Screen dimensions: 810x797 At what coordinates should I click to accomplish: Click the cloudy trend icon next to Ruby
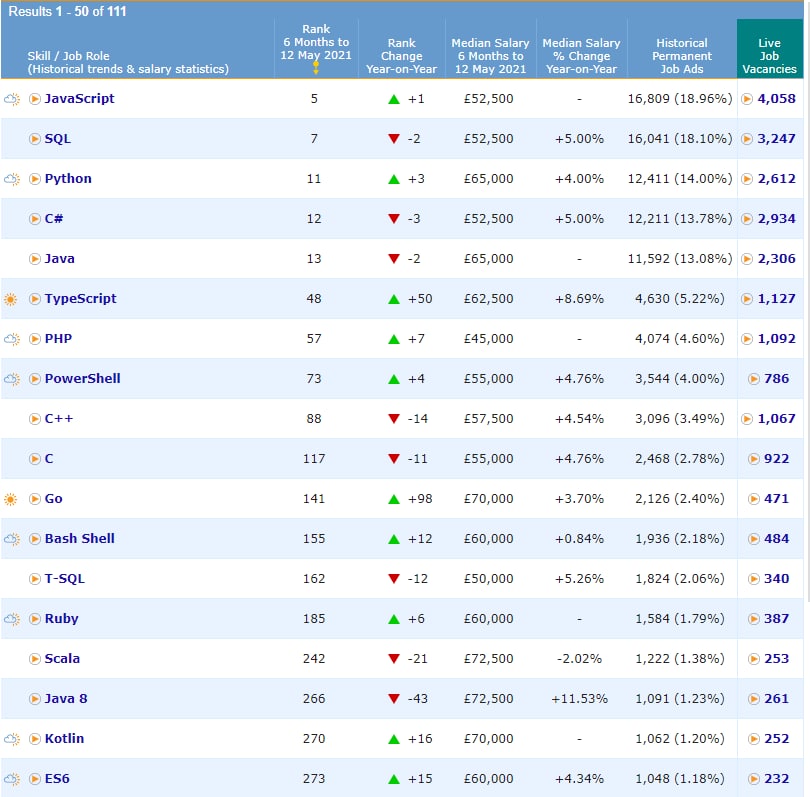pos(12,619)
